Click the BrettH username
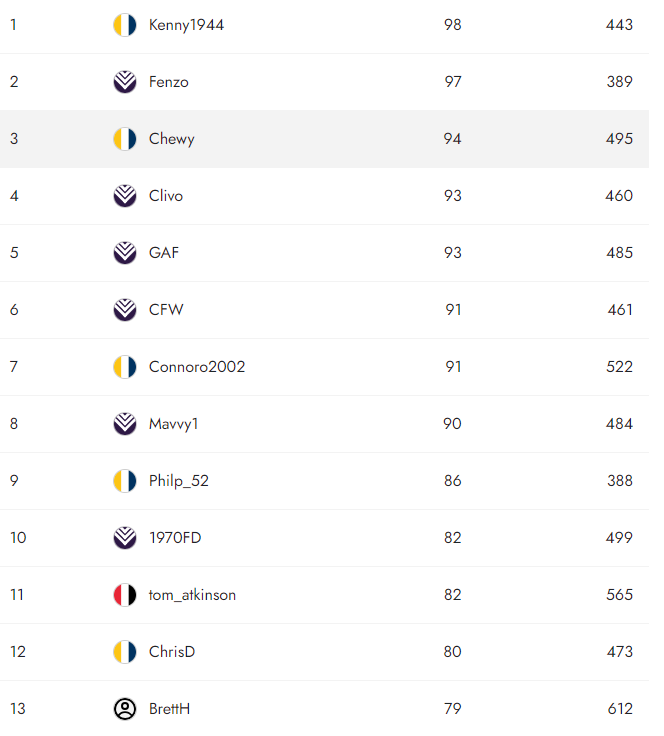664x736 pixels. click(x=169, y=709)
